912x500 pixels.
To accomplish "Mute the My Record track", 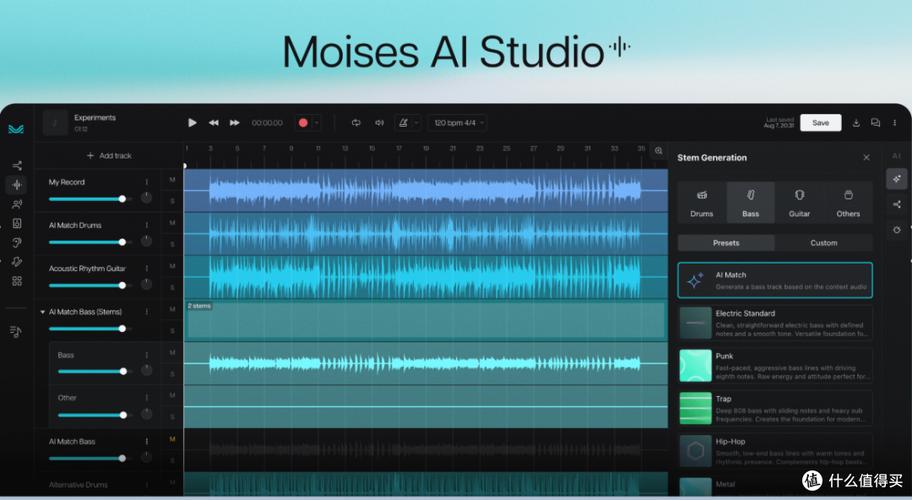I will tap(172, 180).
